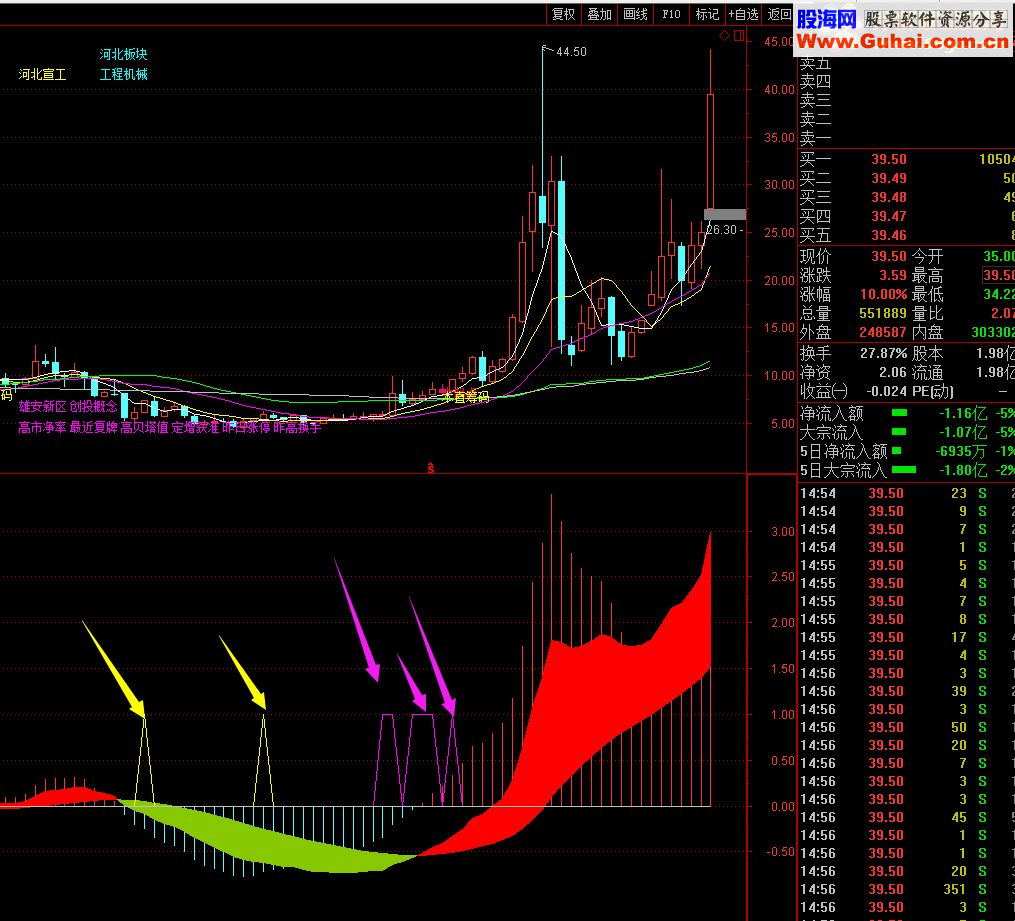
Task: Click the 最低 low price label
Action: pyautogui.click(x=927, y=294)
